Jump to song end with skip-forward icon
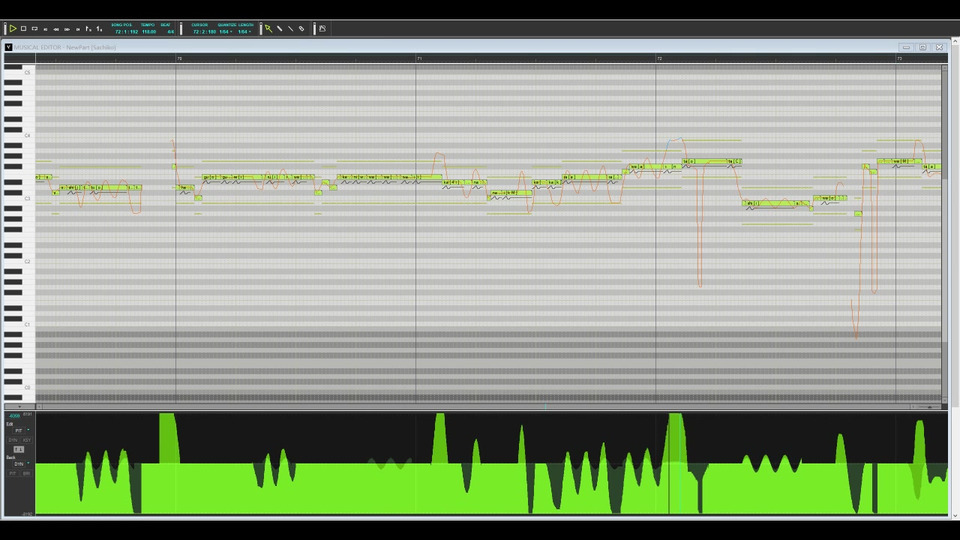This screenshot has width=960, height=540. (78, 29)
